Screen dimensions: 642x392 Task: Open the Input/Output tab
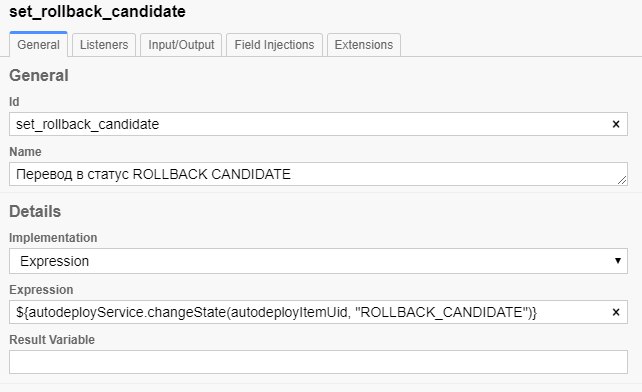[181, 45]
